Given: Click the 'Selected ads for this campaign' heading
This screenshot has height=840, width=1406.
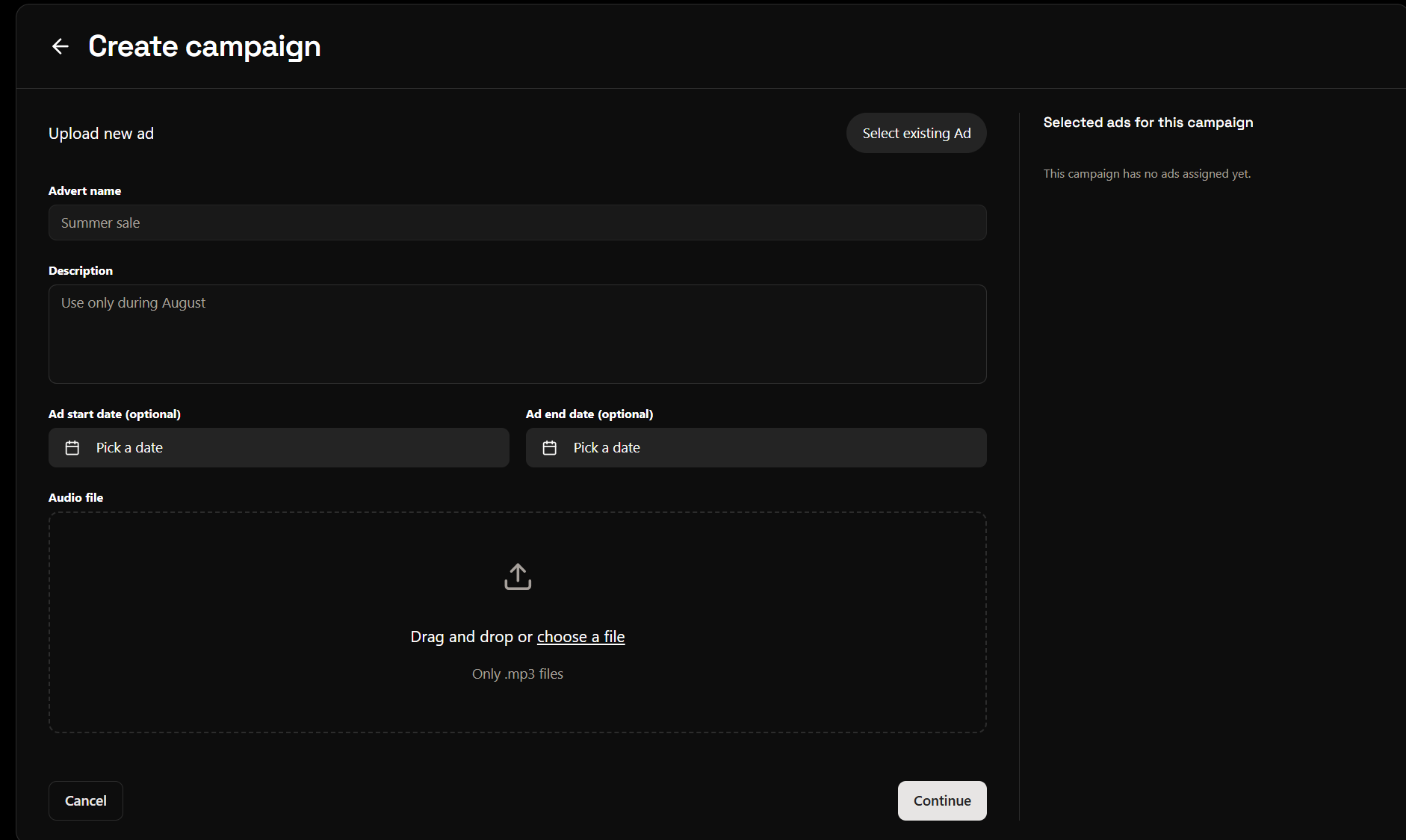Looking at the screenshot, I should click(x=1148, y=122).
